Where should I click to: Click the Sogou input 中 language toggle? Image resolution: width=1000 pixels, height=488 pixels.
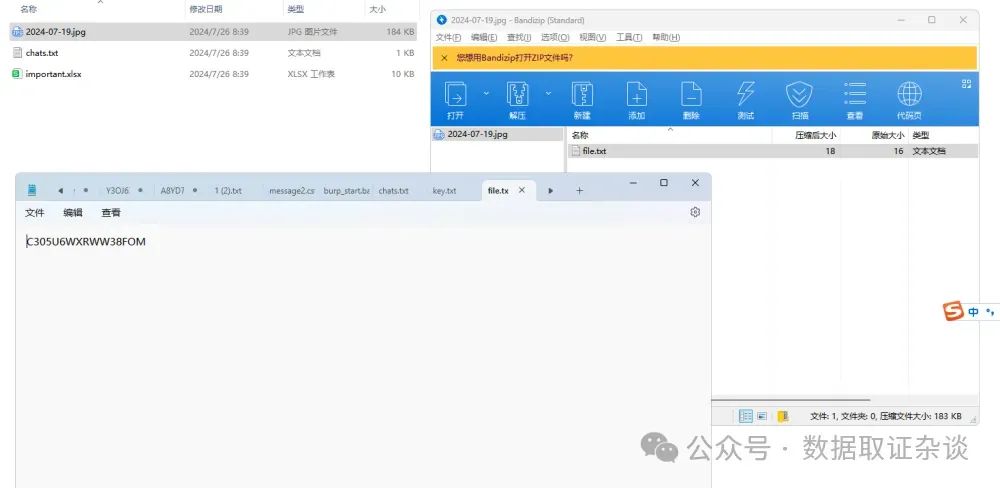[x=973, y=312]
